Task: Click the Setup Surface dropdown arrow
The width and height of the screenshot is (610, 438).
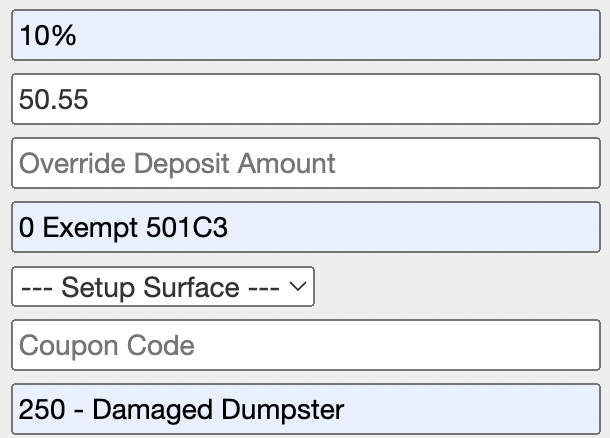Action: pyautogui.click(x=298, y=287)
